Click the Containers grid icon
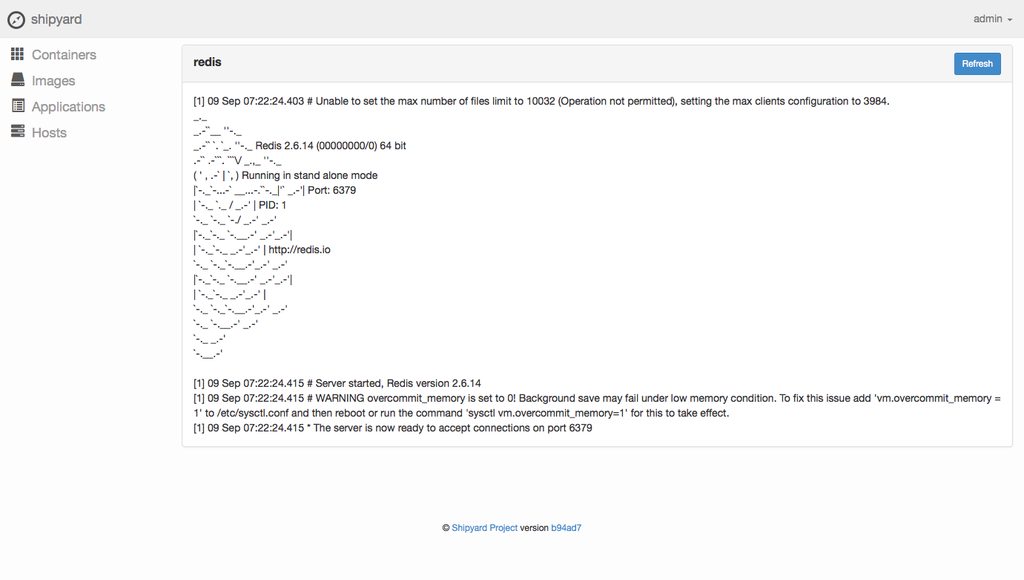The image size is (1024, 580). coord(18,54)
